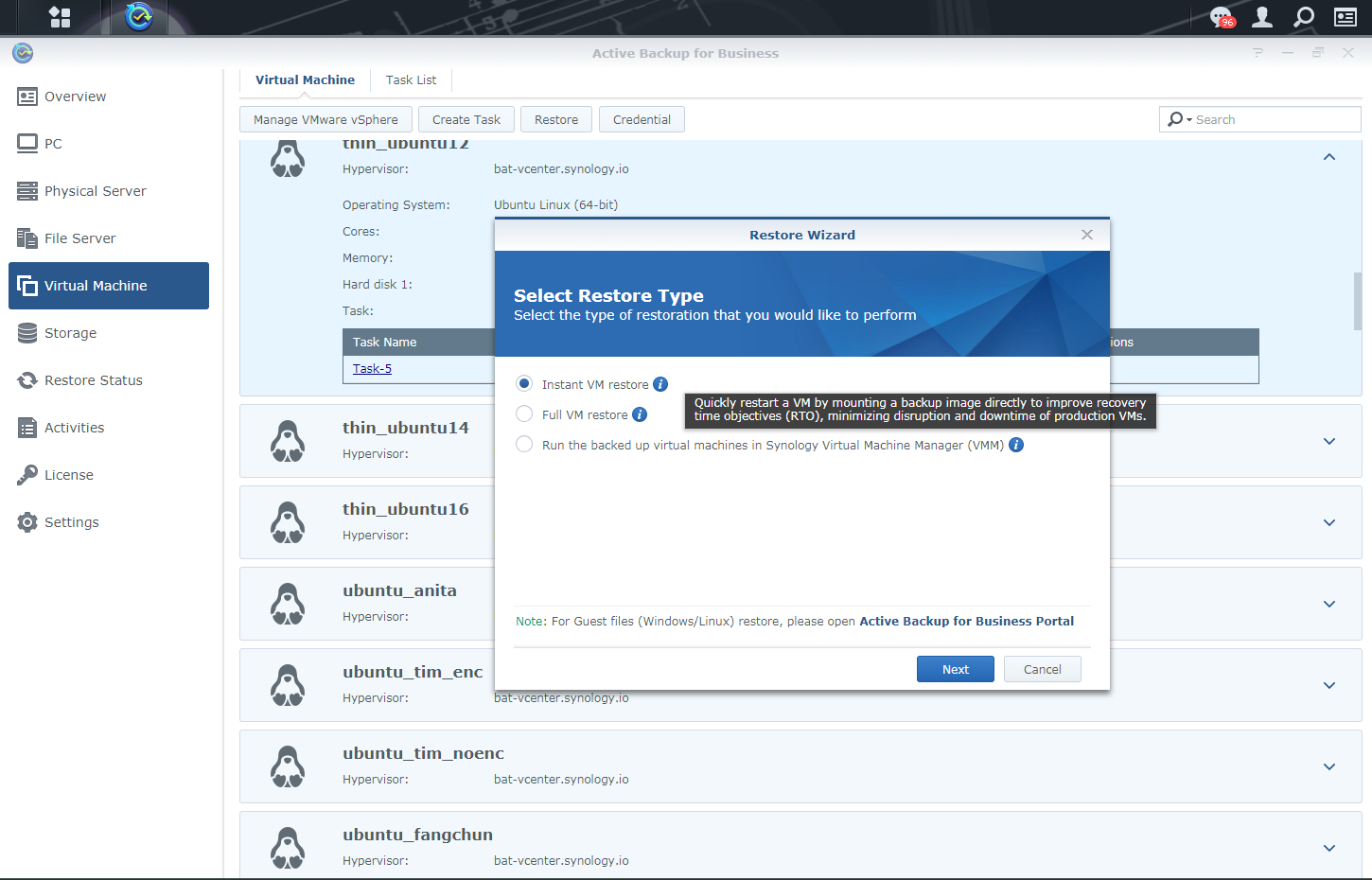1372x880 pixels.
Task: Open the Active Backup for Business Portal link
Action: pyautogui.click(x=966, y=622)
